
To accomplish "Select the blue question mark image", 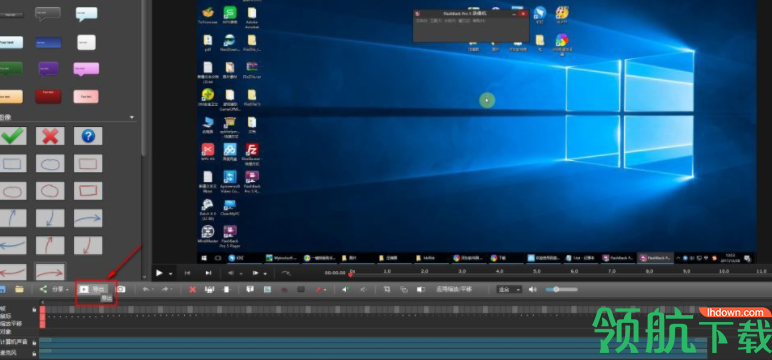I will [x=88, y=136].
